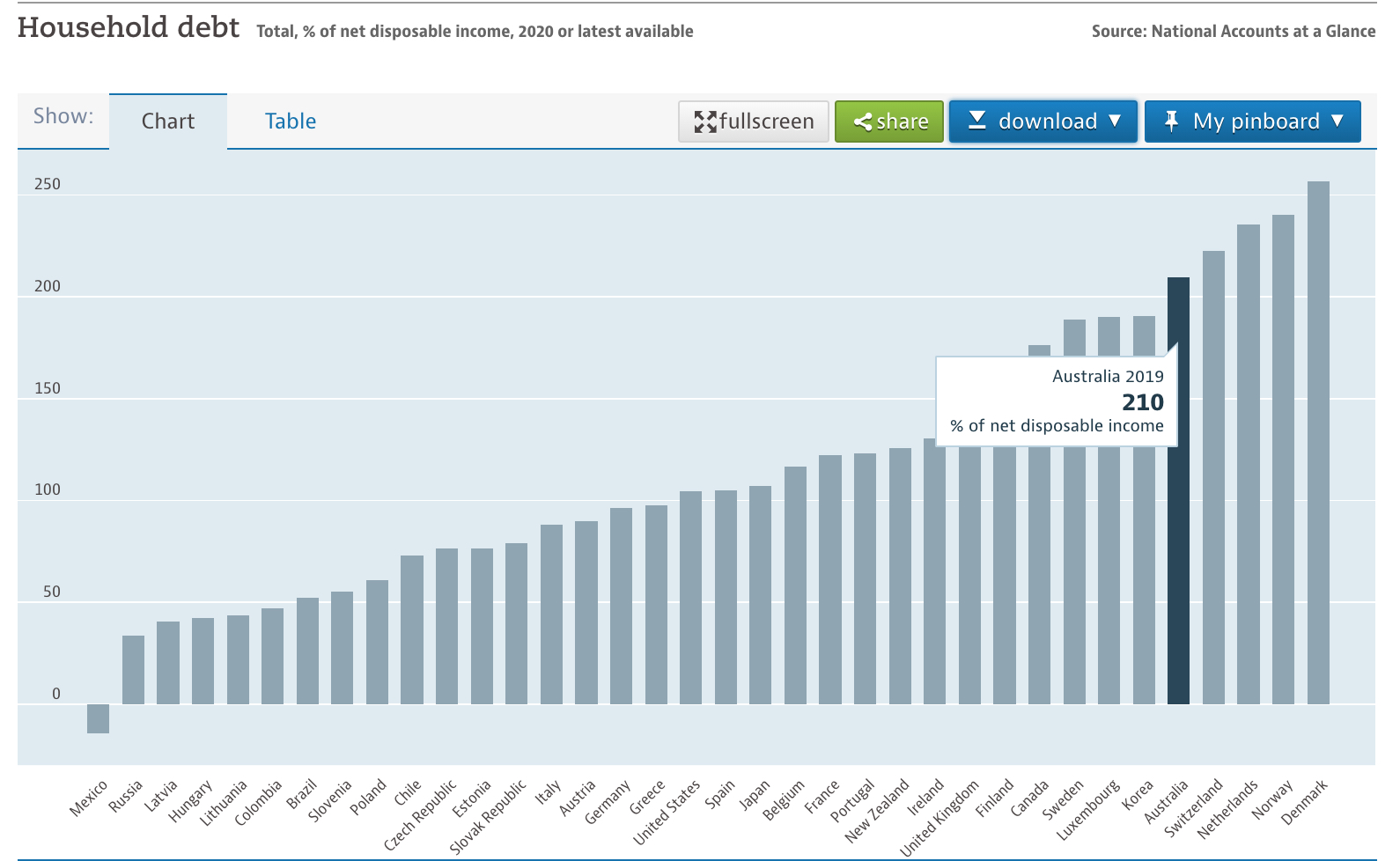Select the United States bar
The height and width of the screenshot is (861, 1400).
[x=690, y=598]
